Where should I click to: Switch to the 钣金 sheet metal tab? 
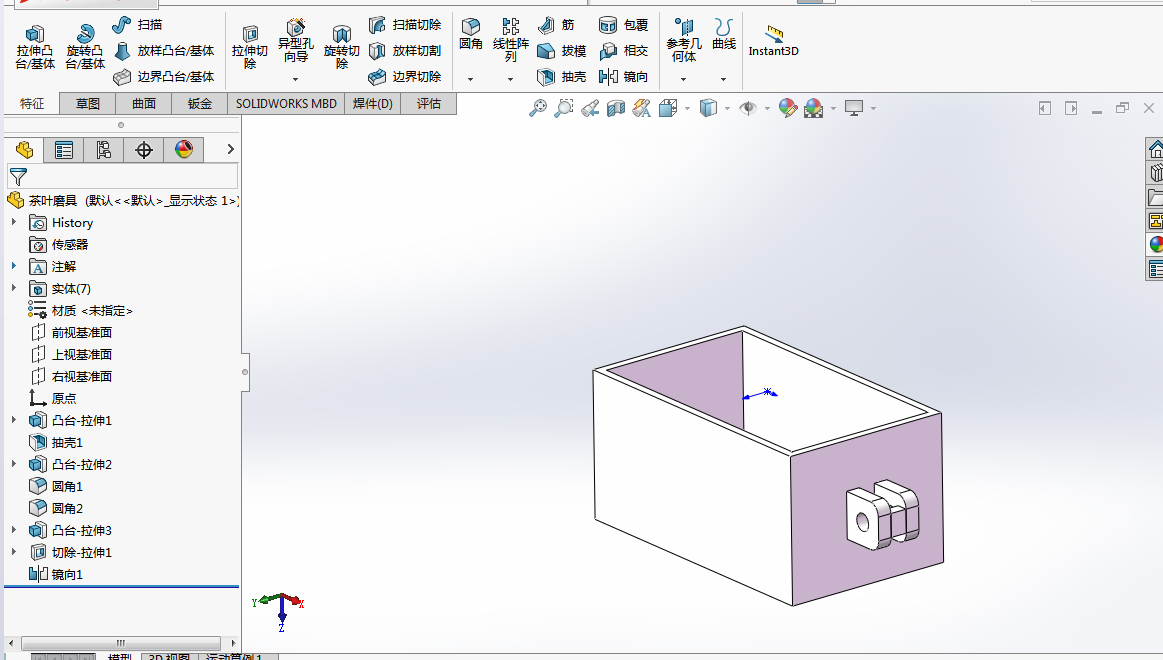200,104
